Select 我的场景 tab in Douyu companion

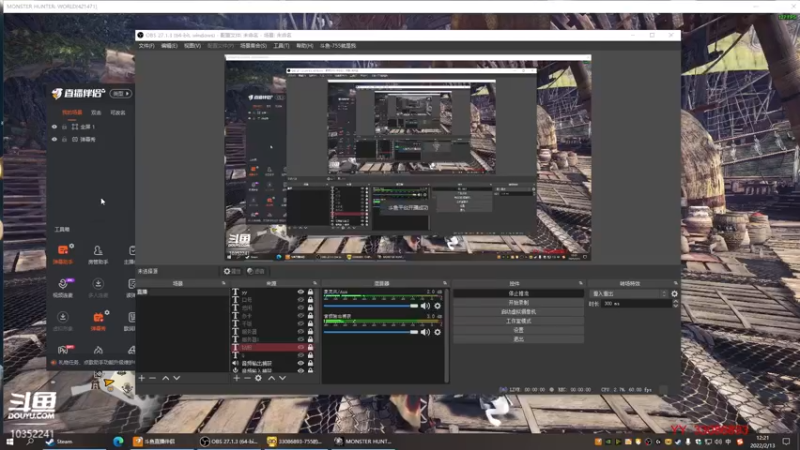(72, 112)
